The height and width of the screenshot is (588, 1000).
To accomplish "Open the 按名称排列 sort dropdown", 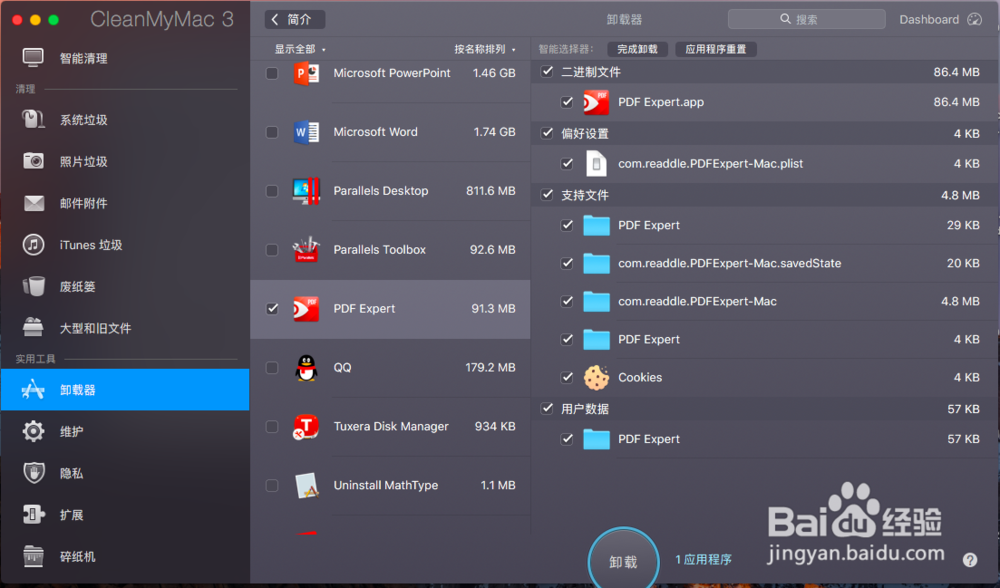I will 485,49.
